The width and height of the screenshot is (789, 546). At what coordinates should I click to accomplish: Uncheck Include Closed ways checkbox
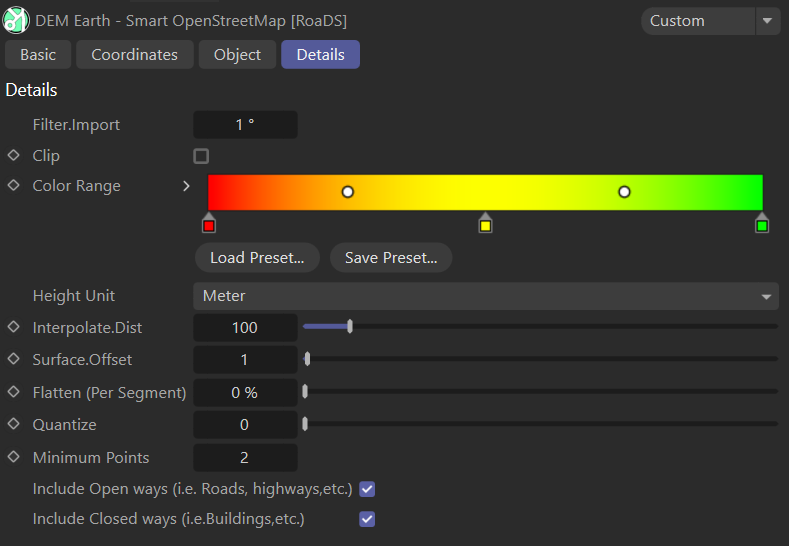(367, 519)
